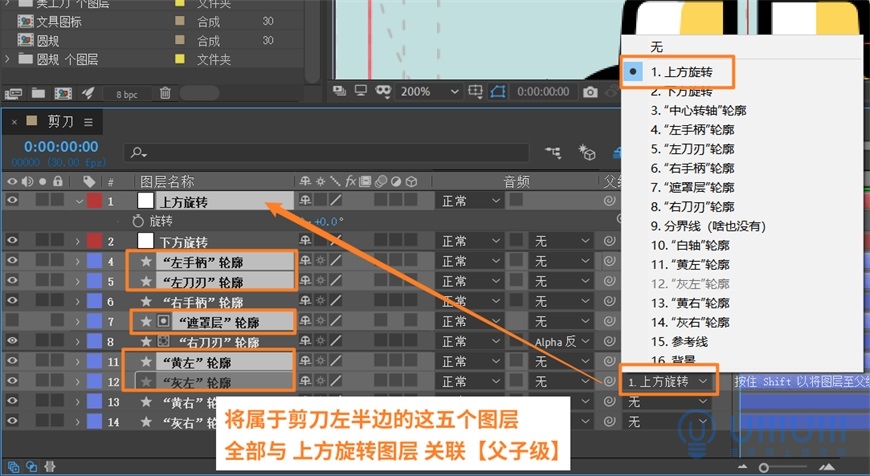The width and height of the screenshot is (870, 476).
Task: Click the blue label swatch of layer 6
Action: coord(94,301)
